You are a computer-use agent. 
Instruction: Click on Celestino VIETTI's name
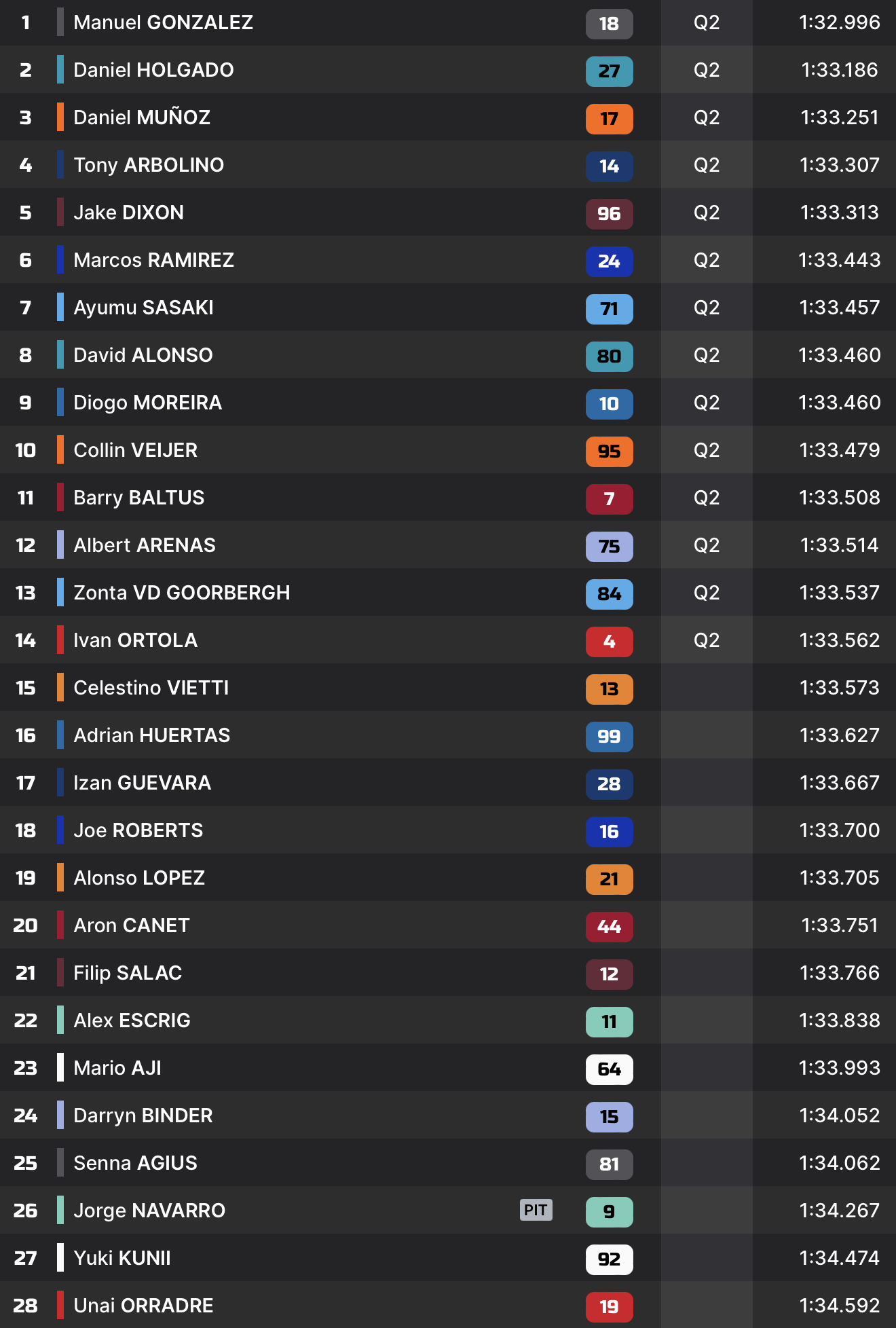point(151,688)
